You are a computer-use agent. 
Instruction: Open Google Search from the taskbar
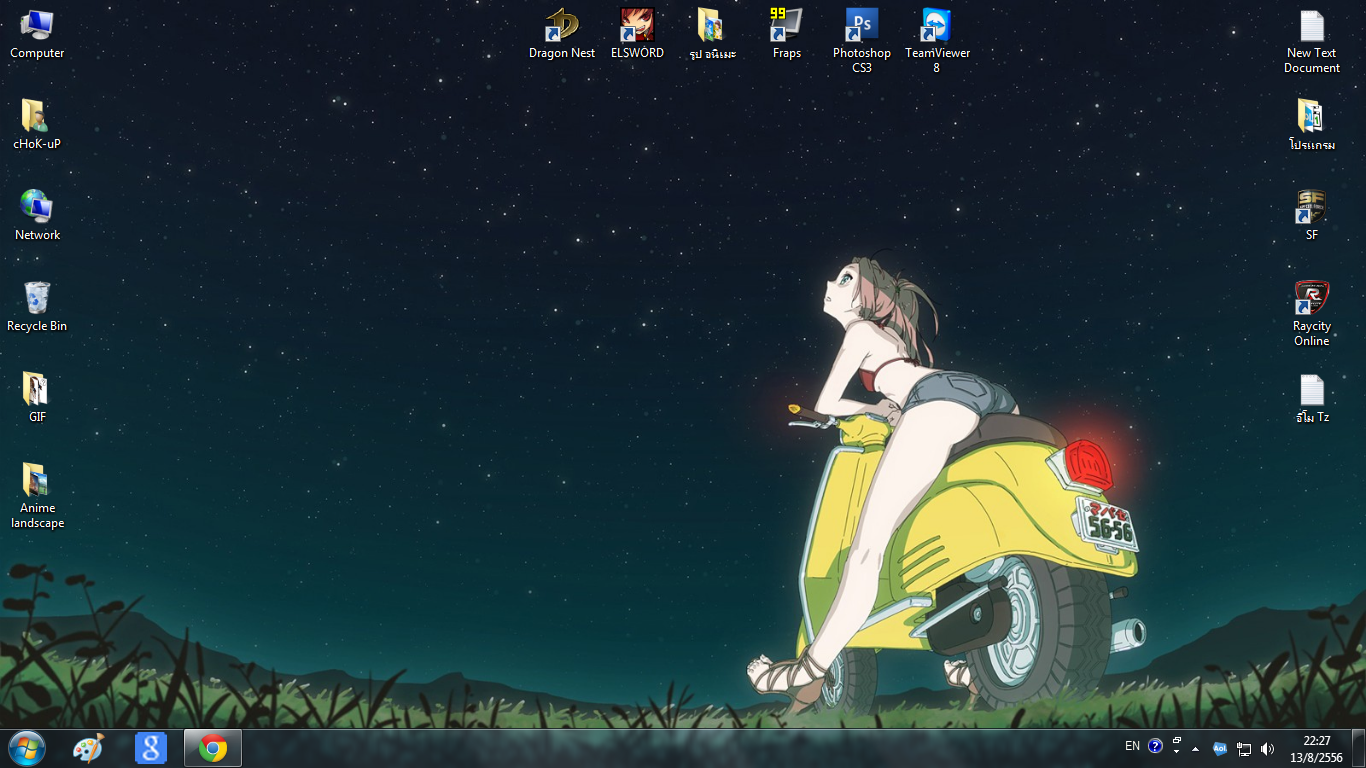pyautogui.click(x=151, y=748)
